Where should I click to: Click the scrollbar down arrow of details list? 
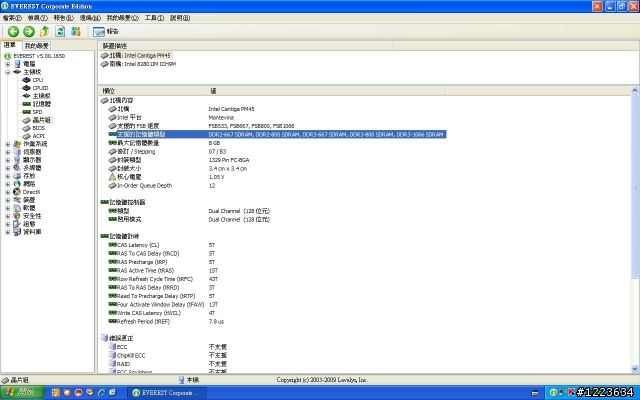pos(634,369)
